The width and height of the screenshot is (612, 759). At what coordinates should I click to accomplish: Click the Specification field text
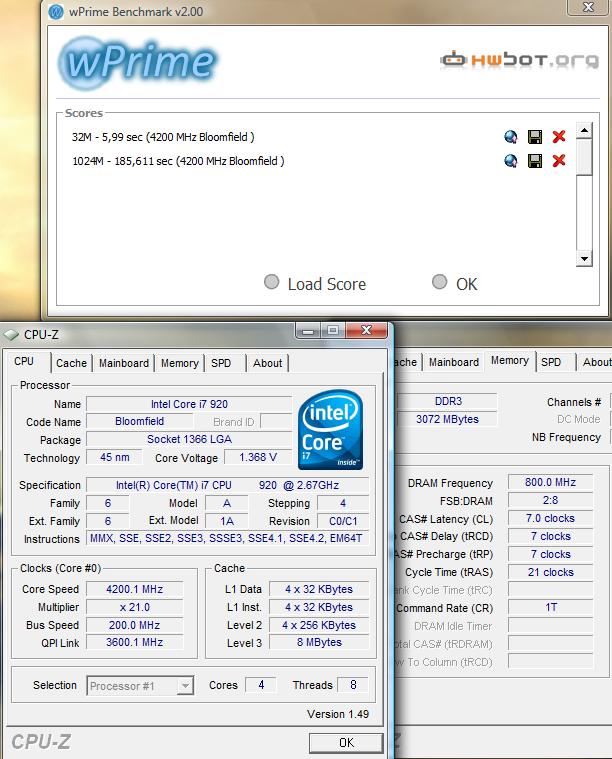[x=228, y=485]
